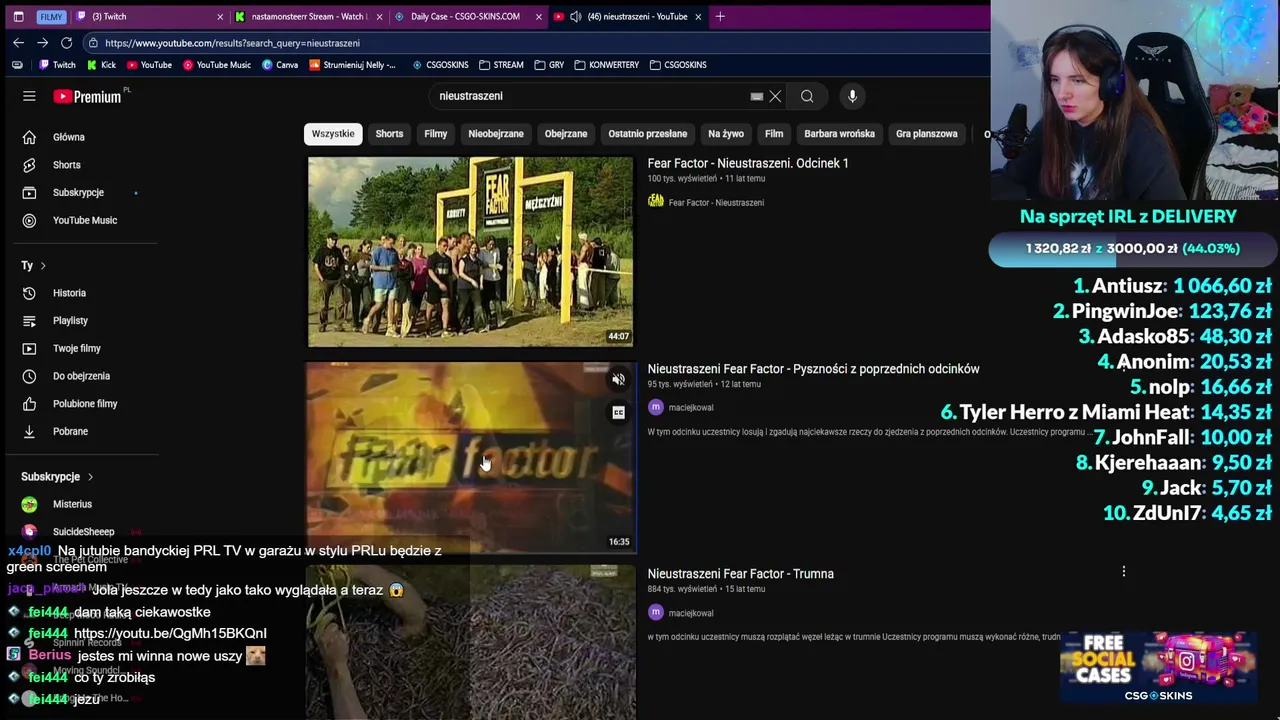
Task: Open the CSGO-SKINS bookmark
Action: click(x=439, y=65)
